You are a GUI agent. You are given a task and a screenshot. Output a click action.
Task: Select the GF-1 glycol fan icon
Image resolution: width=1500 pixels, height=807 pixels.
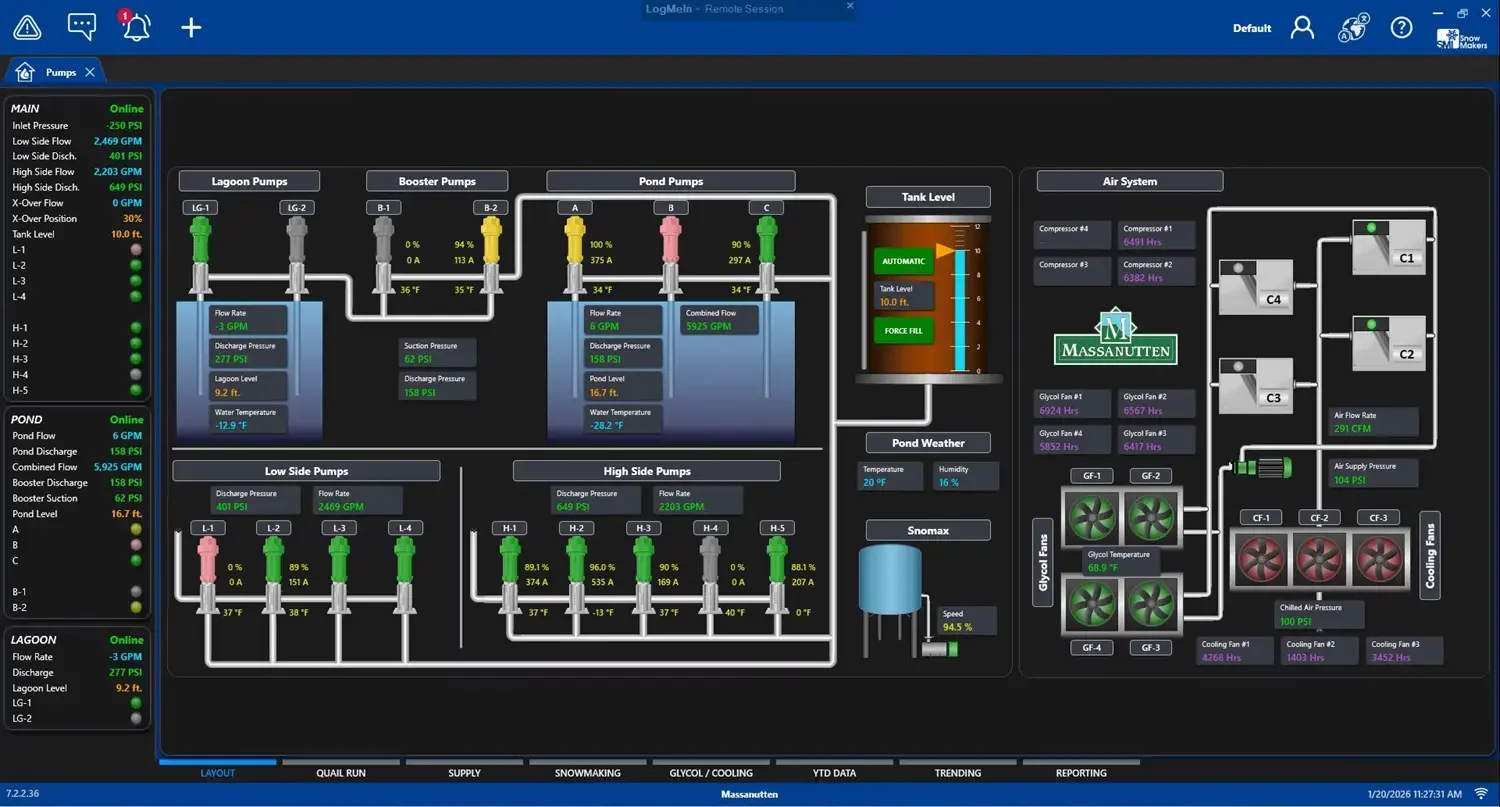pyautogui.click(x=1091, y=517)
